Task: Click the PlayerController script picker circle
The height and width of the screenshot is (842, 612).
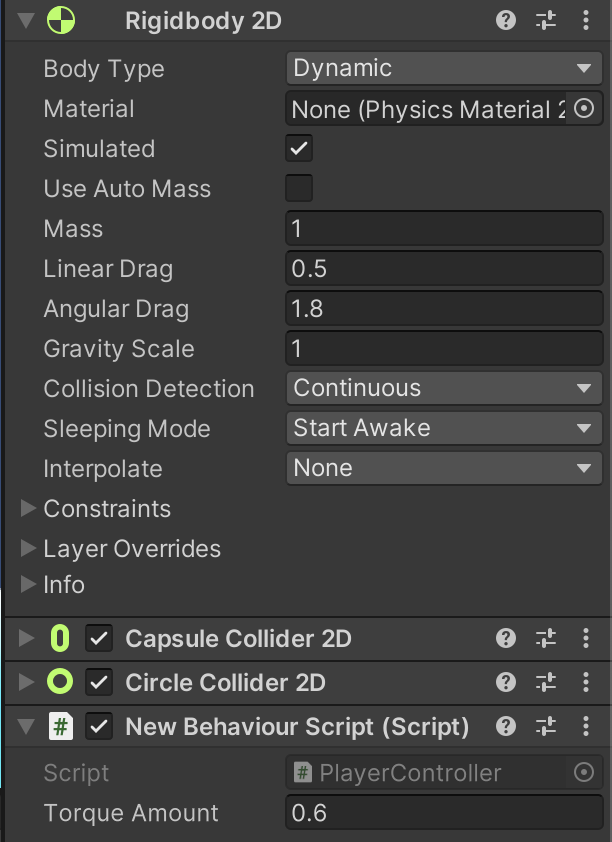Action: click(x=585, y=772)
